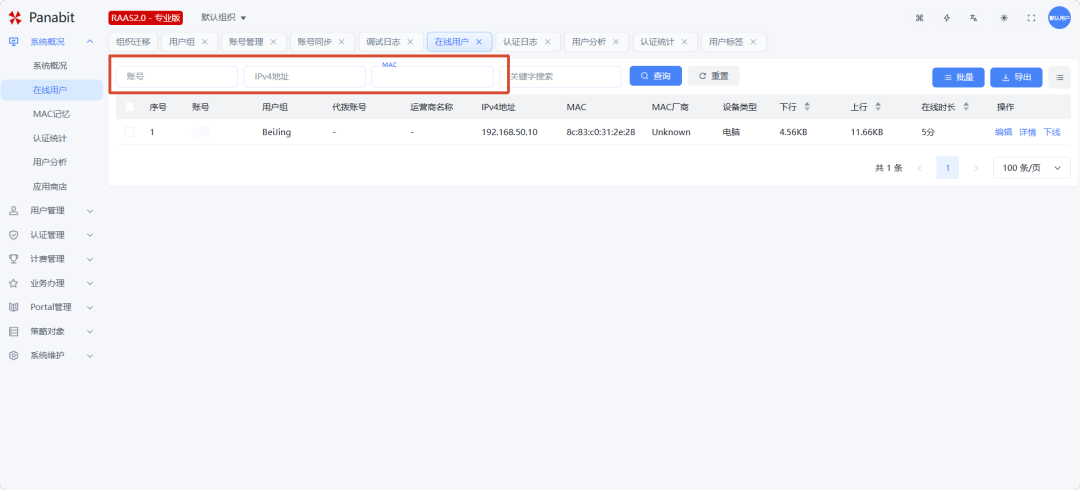Open MAC记忆 in sidebar
This screenshot has height=490, width=1080.
tap(52, 114)
